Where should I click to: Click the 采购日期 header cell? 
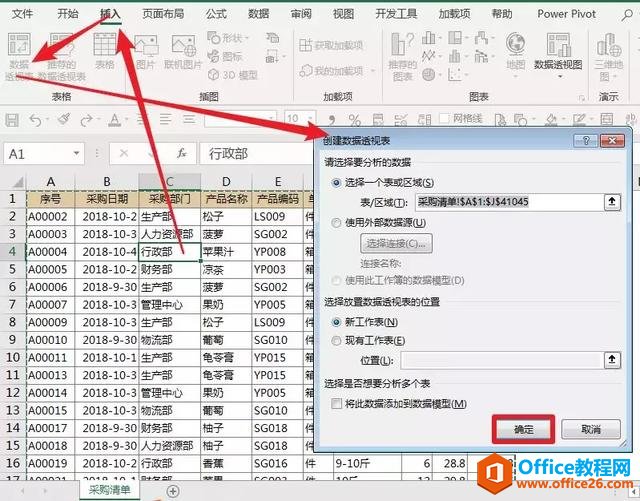click(x=107, y=199)
